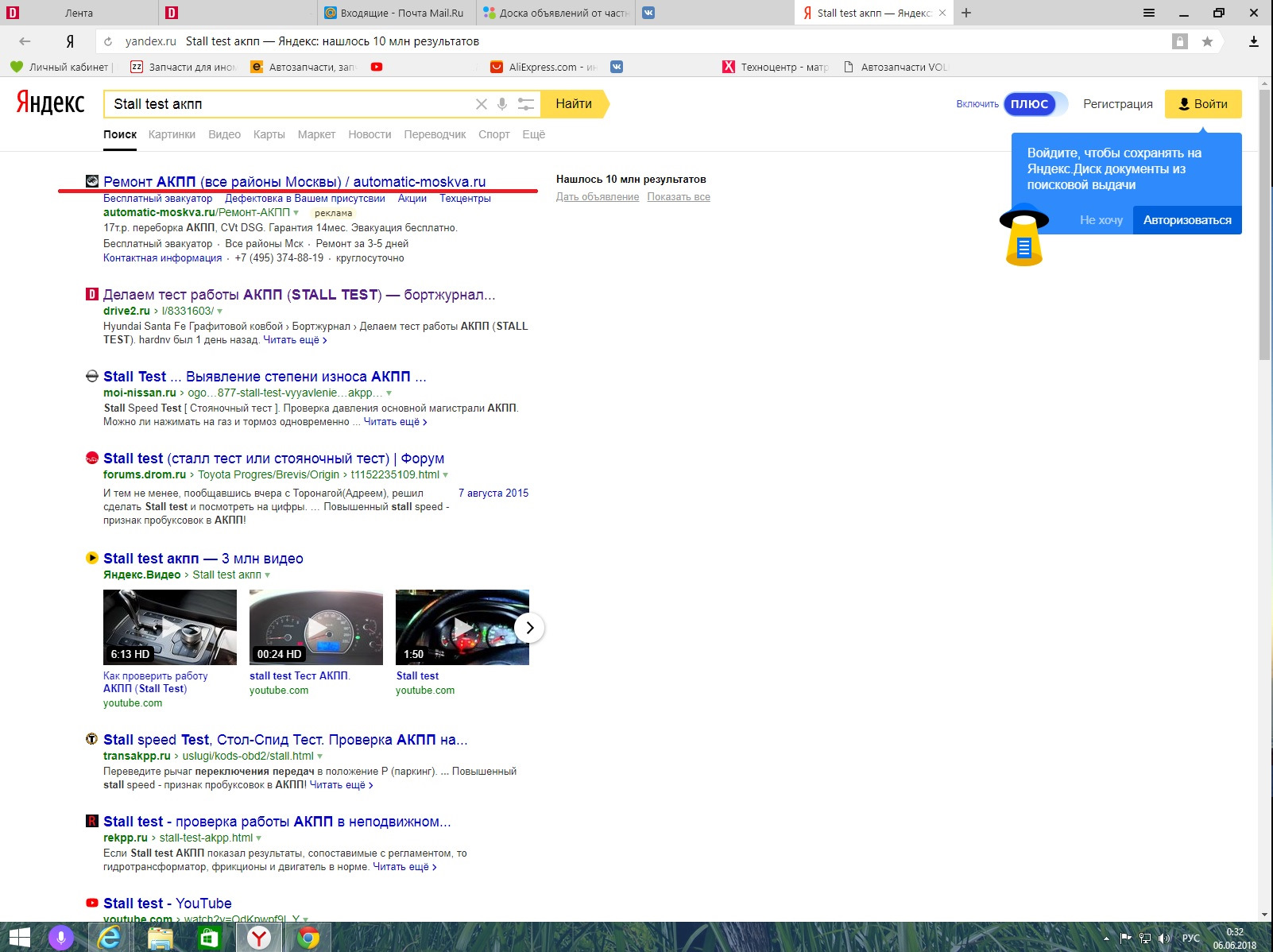The height and width of the screenshot is (952, 1273).
Task: Open a new tab with plus icon
Action: [966, 13]
